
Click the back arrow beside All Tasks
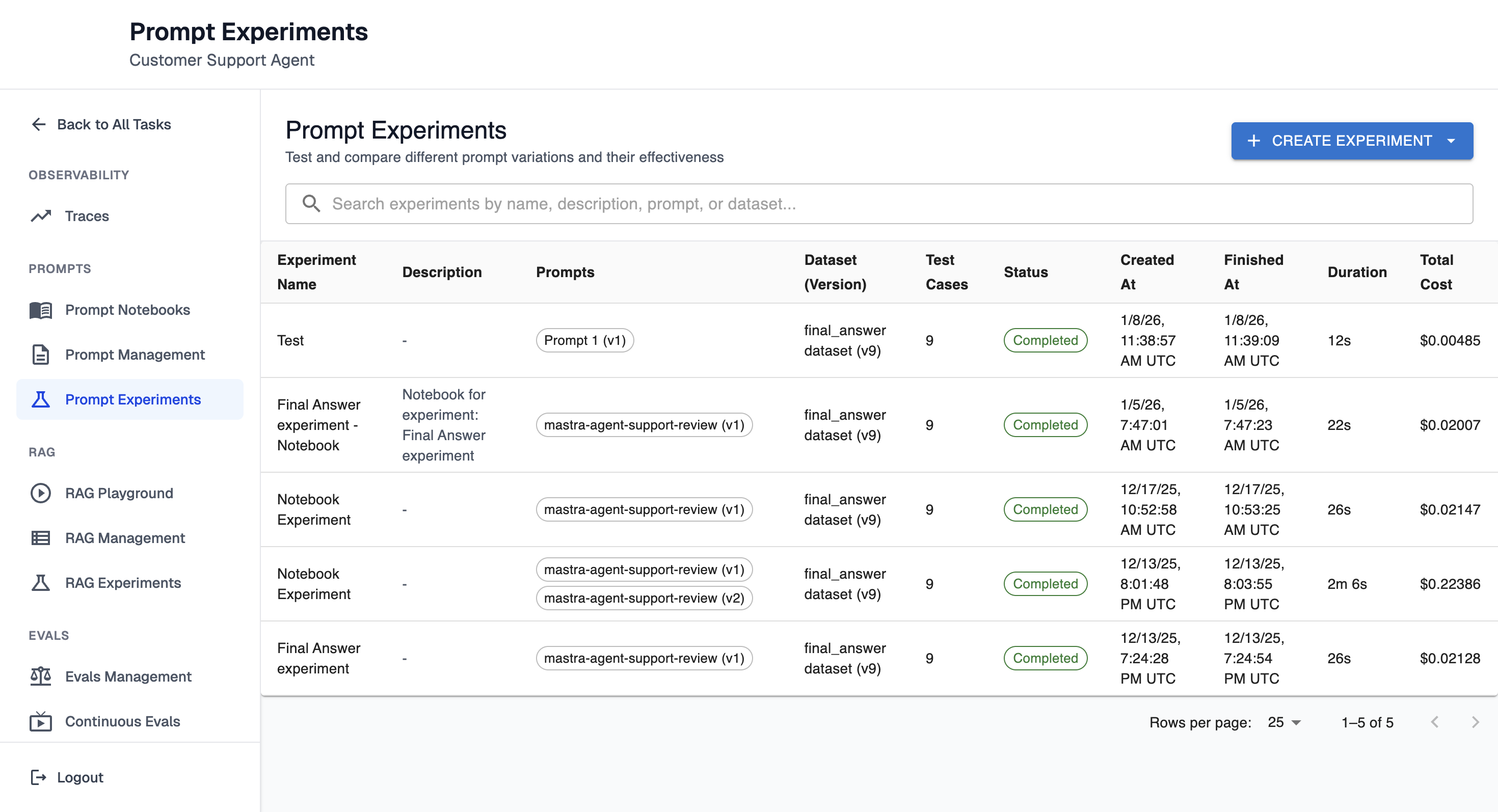[x=38, y=124]
